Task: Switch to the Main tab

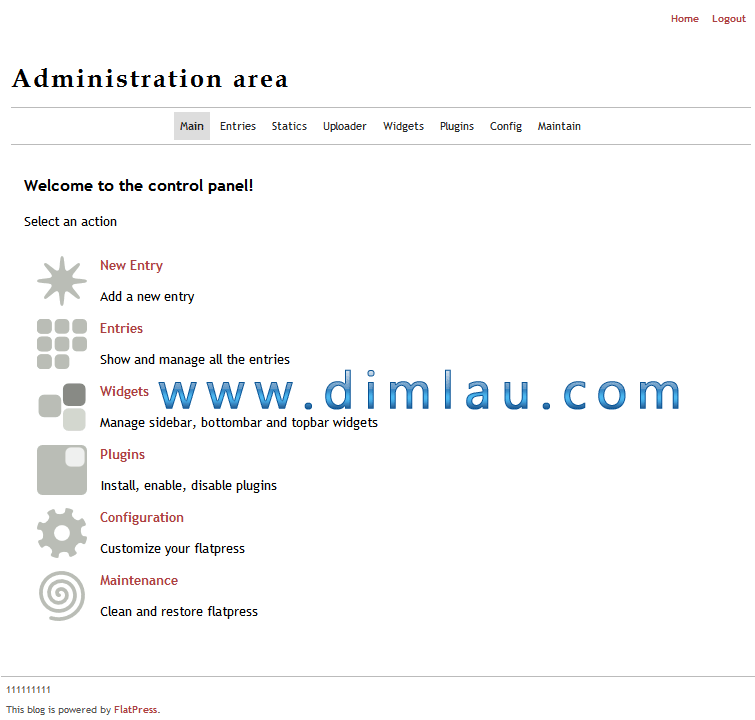Action: (191, 126)
